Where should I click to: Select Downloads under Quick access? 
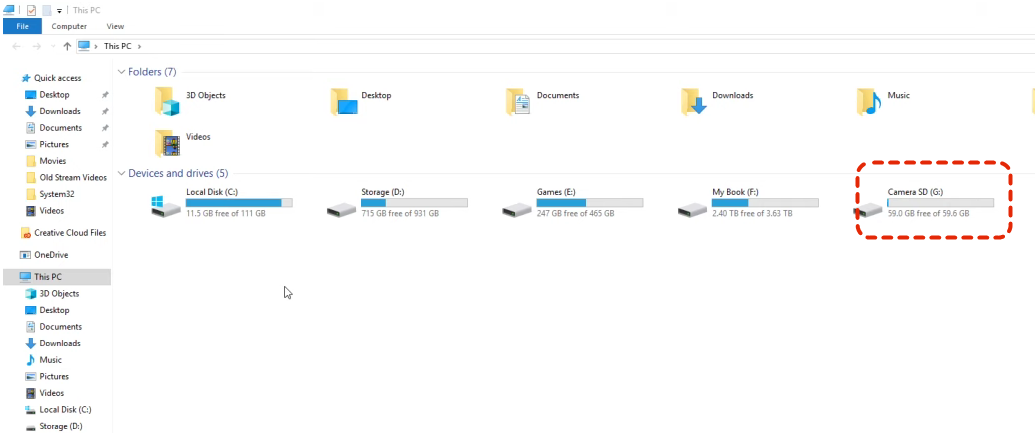click(x=60, y=111)
